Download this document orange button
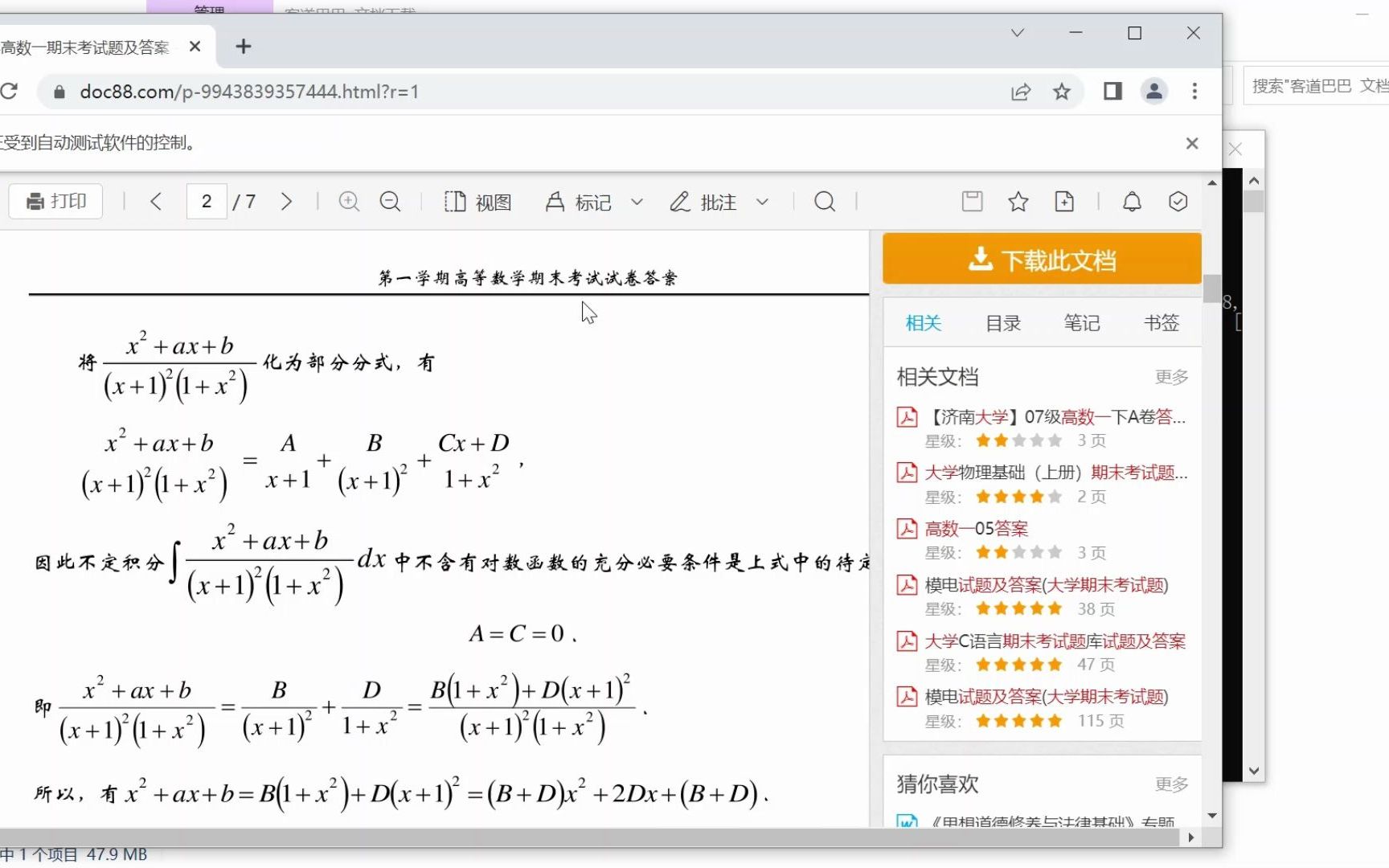1389x868 pixels. [x=1042, y=259]
